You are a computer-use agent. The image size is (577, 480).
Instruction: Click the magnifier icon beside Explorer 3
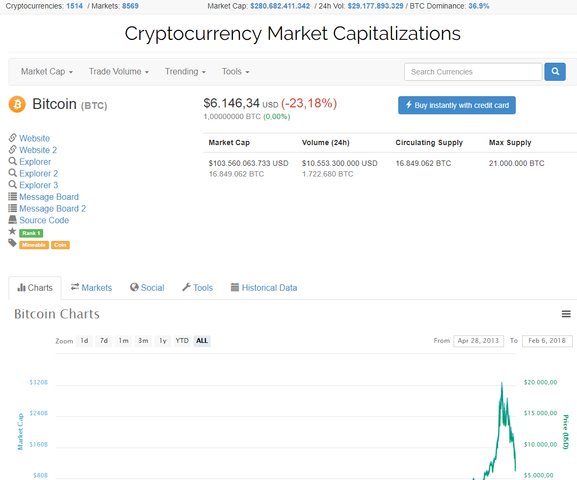[13, 184]
